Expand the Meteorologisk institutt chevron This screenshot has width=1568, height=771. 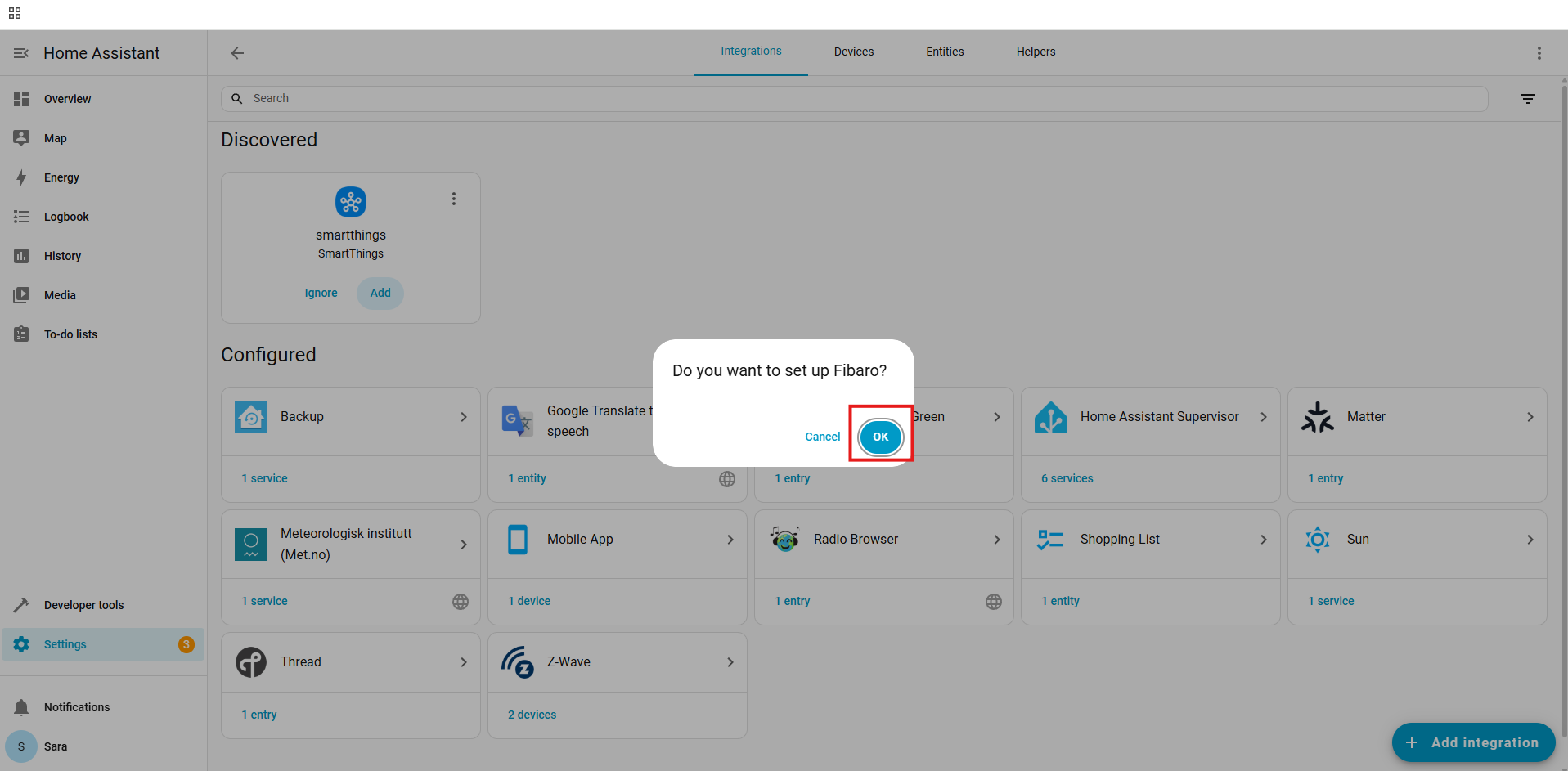pyautogui.click(x=464, y=545)
